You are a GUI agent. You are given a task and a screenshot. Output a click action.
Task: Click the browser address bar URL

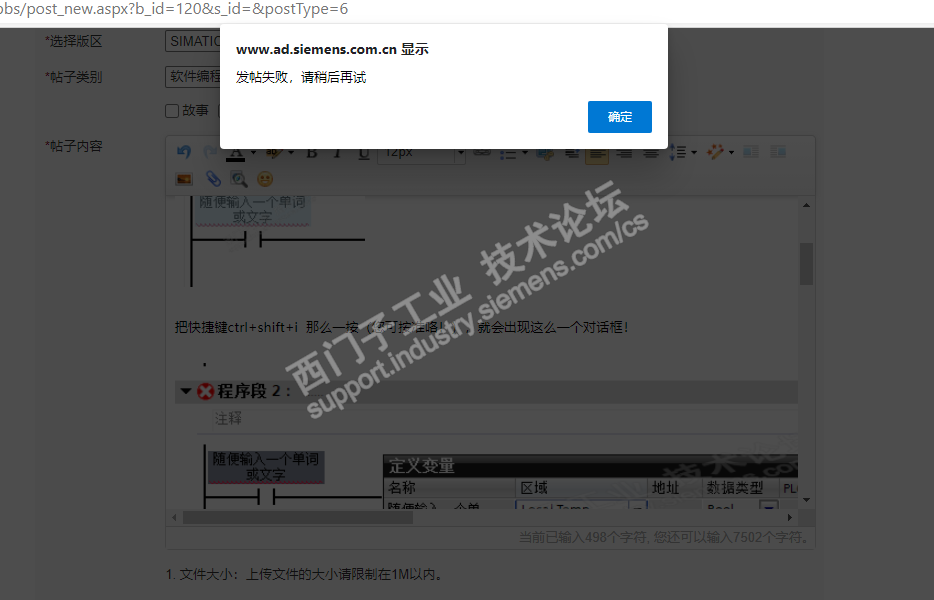[x=174, y=9]
